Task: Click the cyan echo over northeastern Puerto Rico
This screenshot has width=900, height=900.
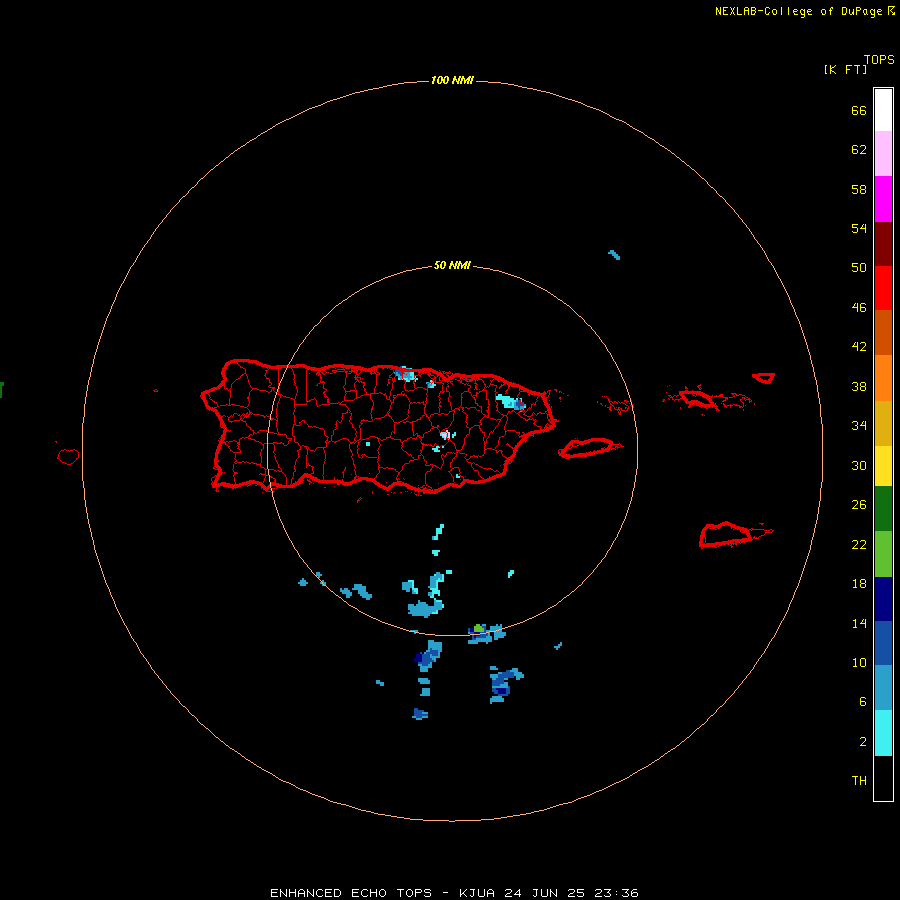Action: [x=510, y=400]
